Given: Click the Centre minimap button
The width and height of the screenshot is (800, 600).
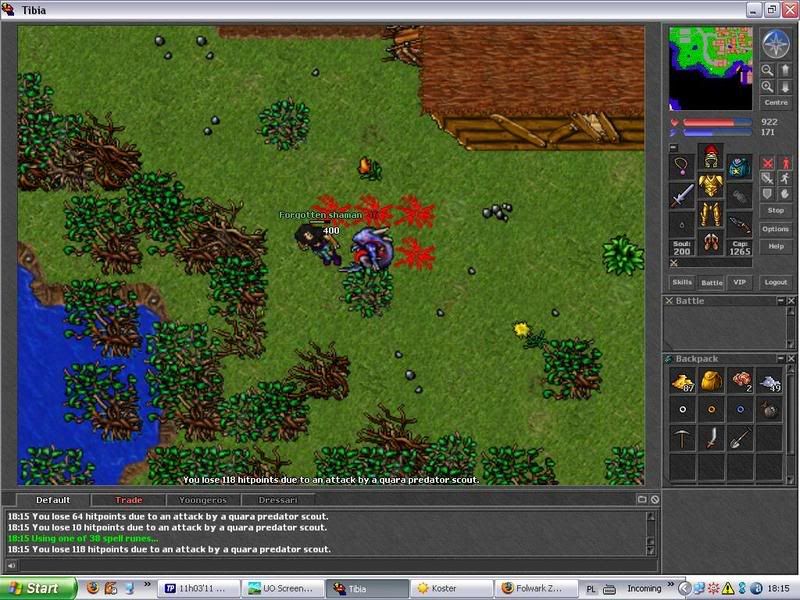Looking at the screenshot, I should 776,103.
